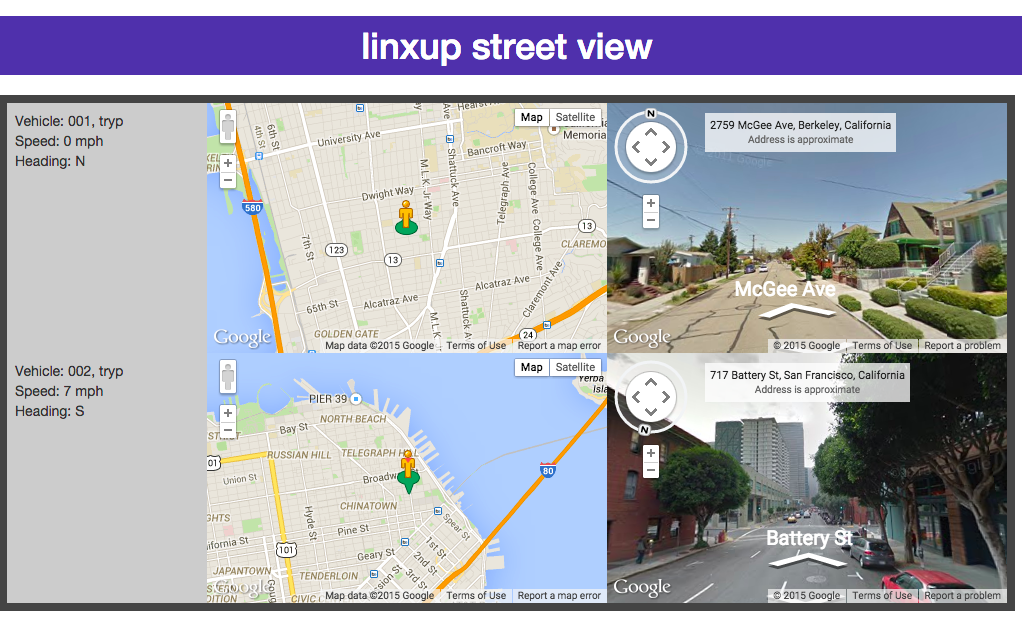1022x629 pixels.
Task: Select Map view on the San Francisco map
Action: [531, 368]
